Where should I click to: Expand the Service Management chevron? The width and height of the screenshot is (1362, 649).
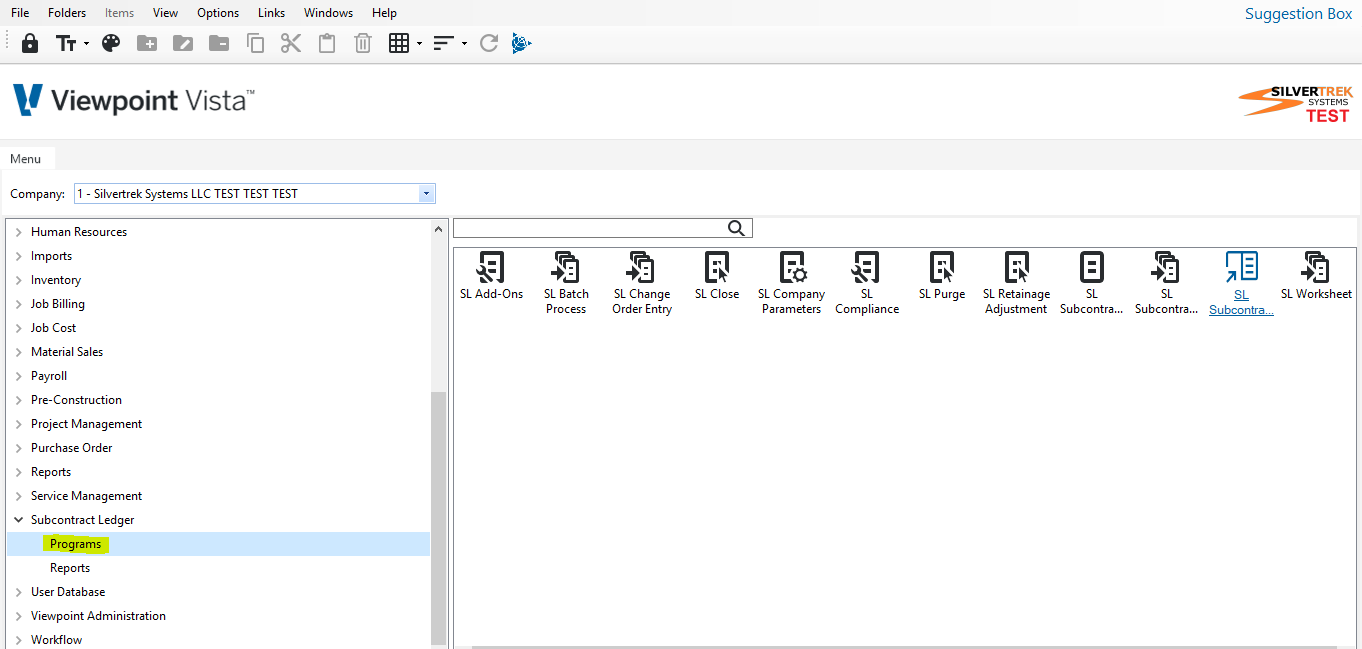(18, 496)
